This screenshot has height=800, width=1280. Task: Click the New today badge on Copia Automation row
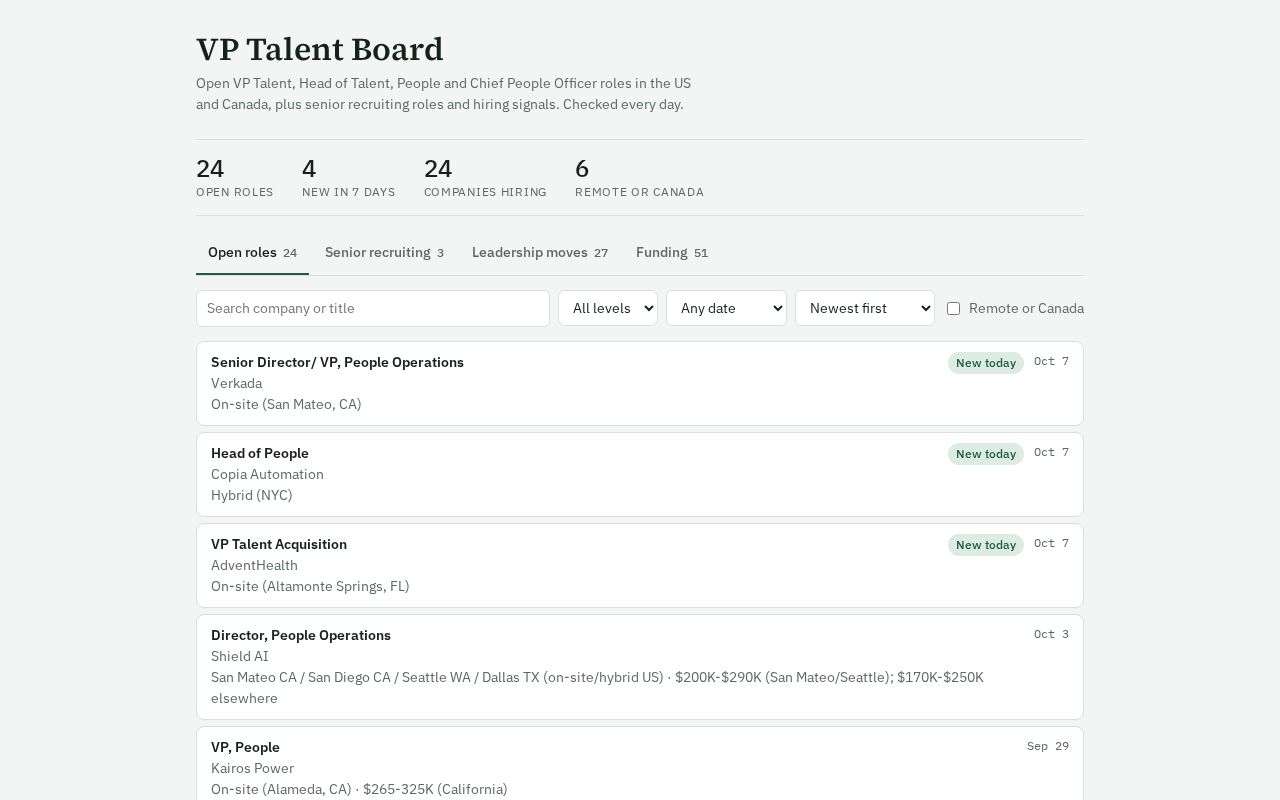click(x=986, y=454)
